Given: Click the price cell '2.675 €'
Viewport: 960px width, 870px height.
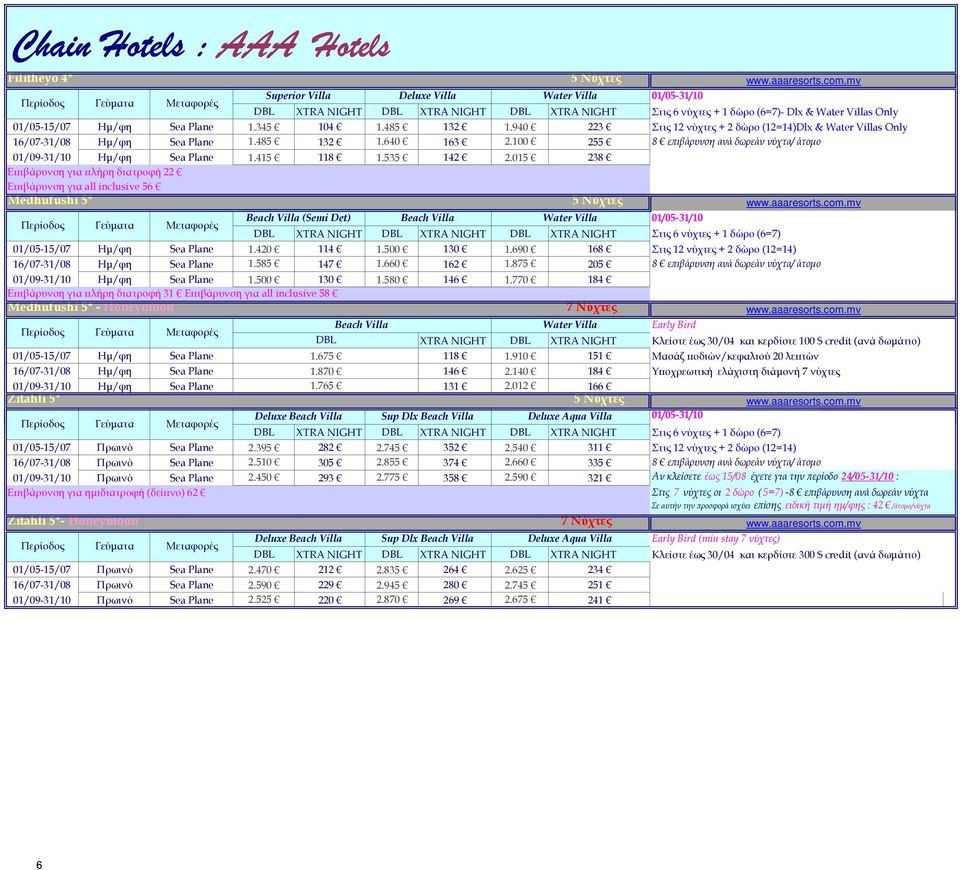Looking at the screenshot, I should click(520, 600).
